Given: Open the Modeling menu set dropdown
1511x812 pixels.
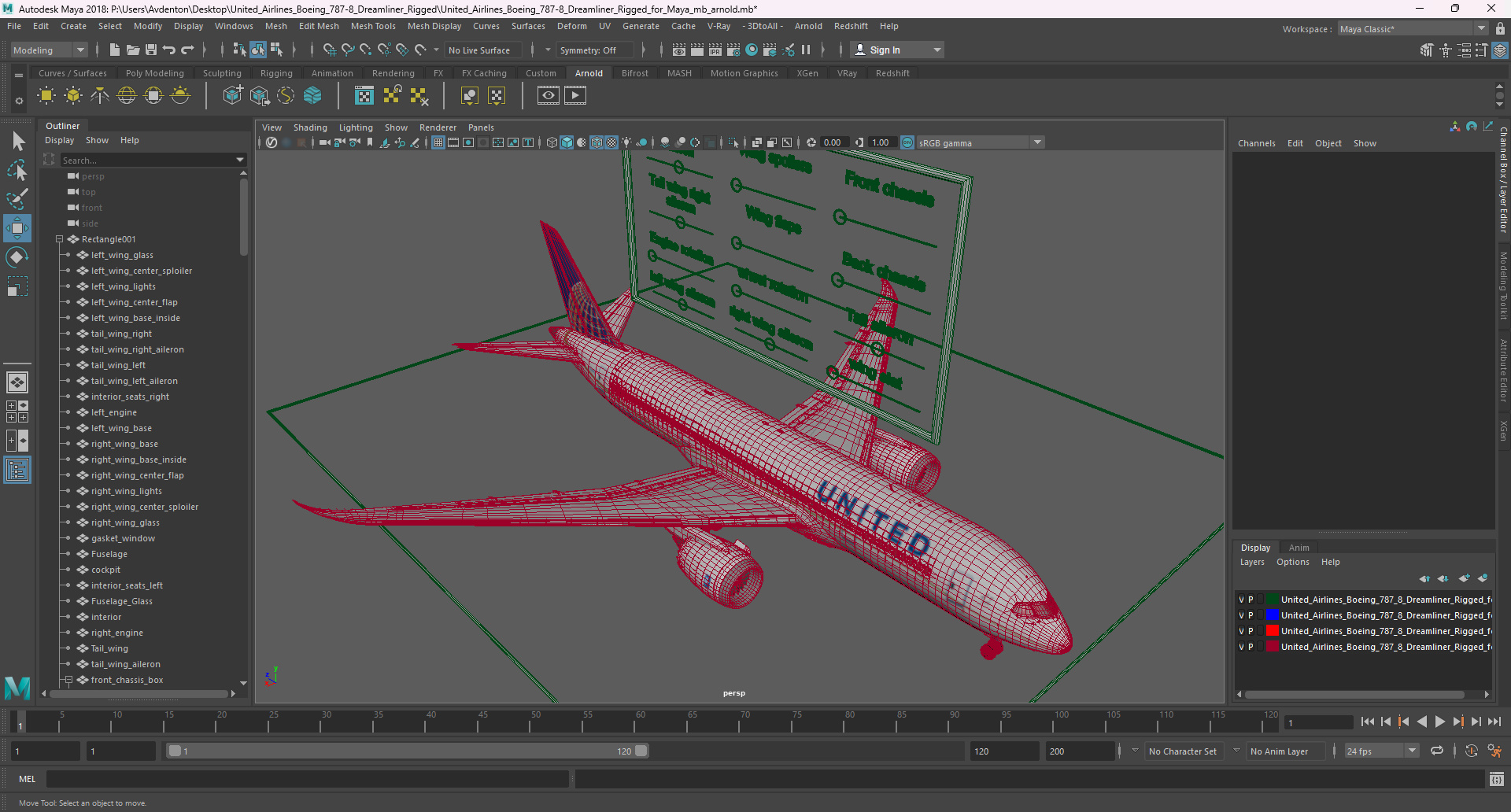Looking at the screenshot, I should coord(49,50).
